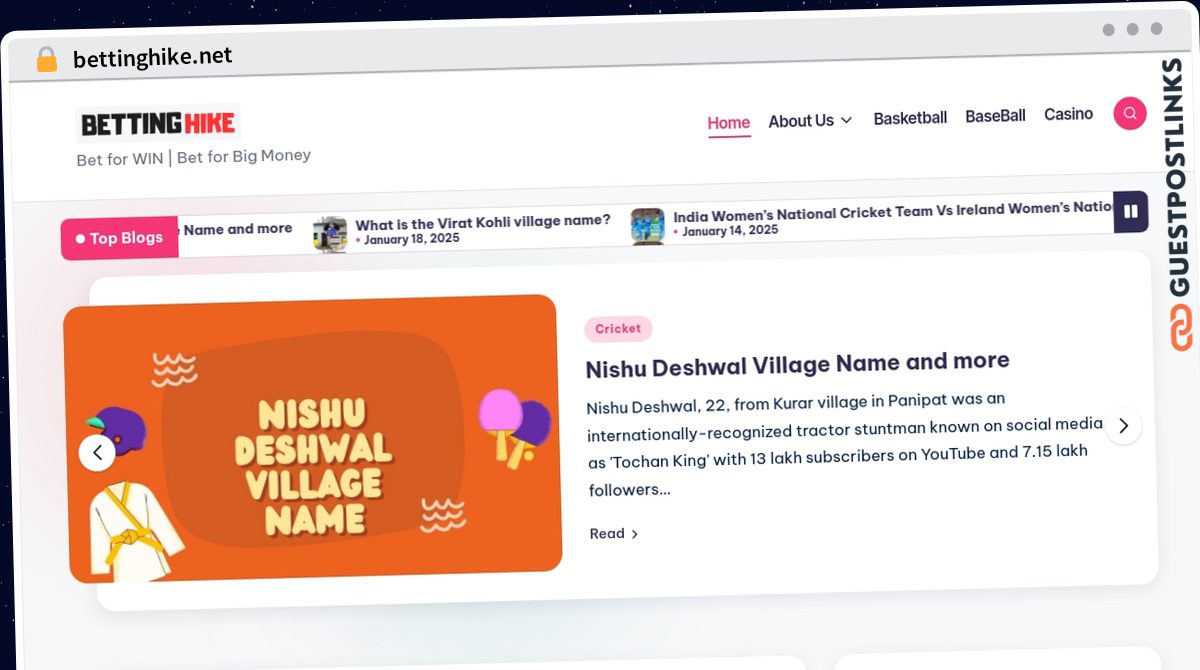Viewport: 1200px width, 670px height.
Task: Click the Top Blogs label
Action: (x=119, y=239)
